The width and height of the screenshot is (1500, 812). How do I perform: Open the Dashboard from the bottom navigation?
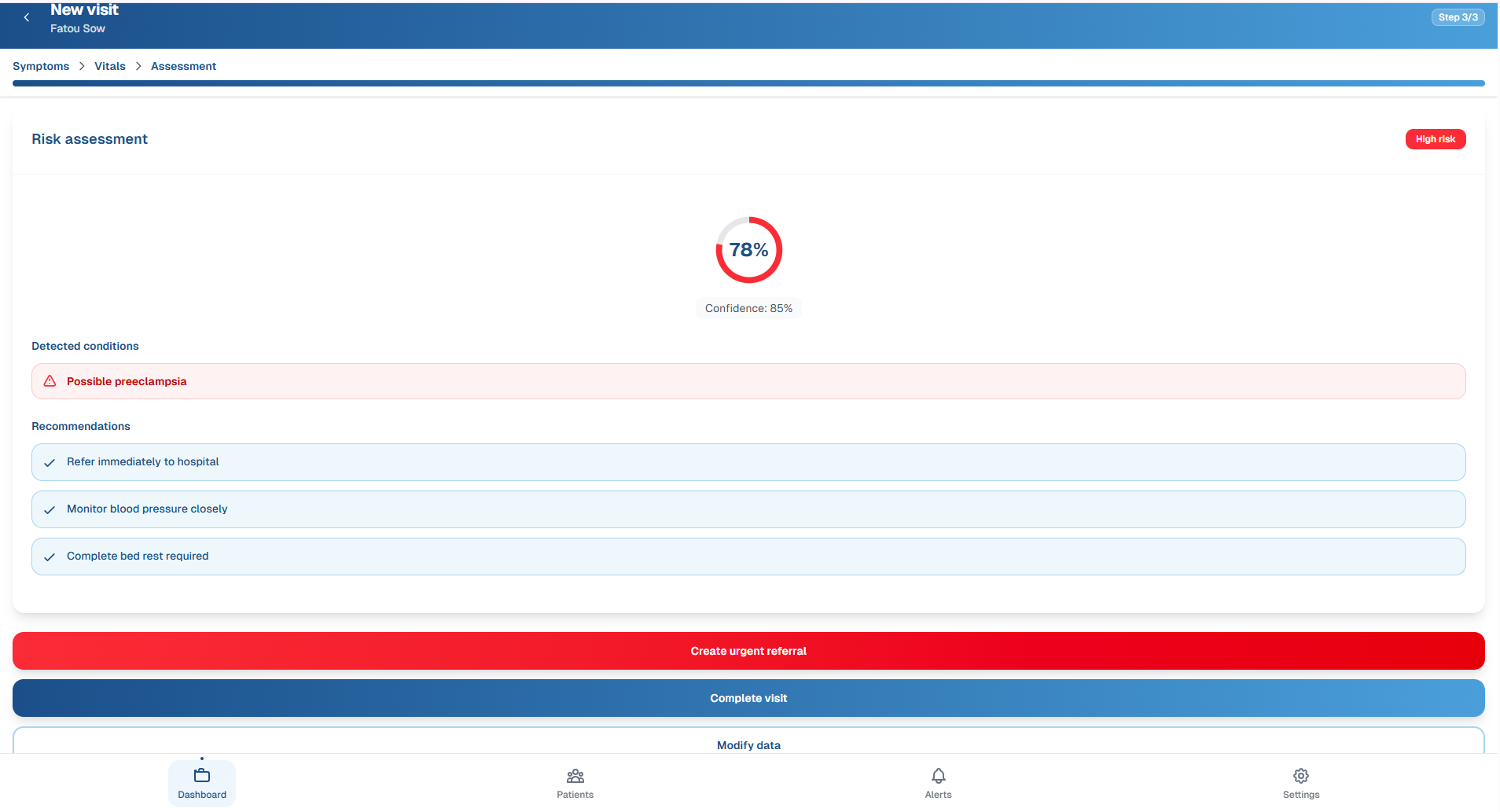(201, 782)
